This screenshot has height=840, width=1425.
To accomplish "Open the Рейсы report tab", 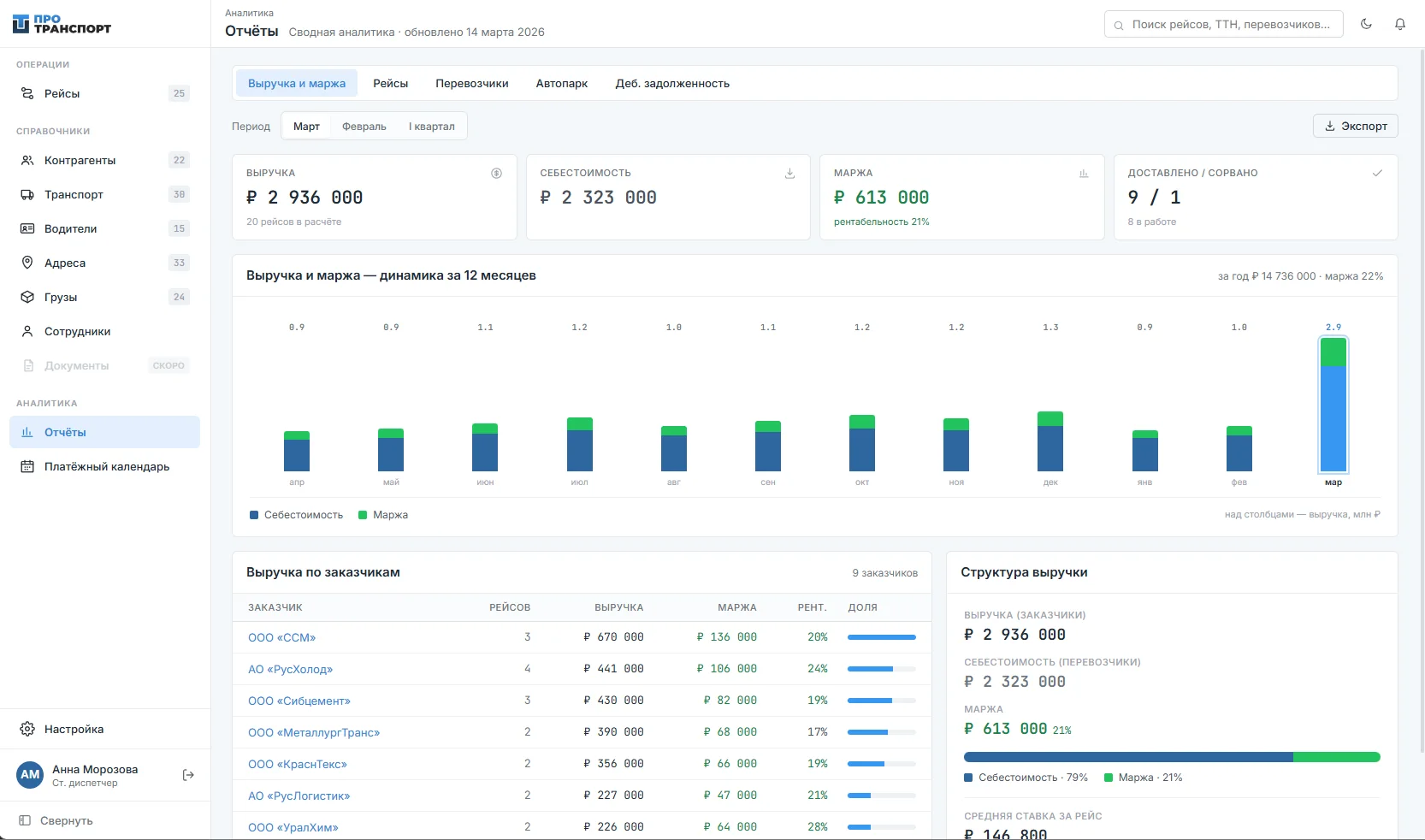I will click(391, 84).
